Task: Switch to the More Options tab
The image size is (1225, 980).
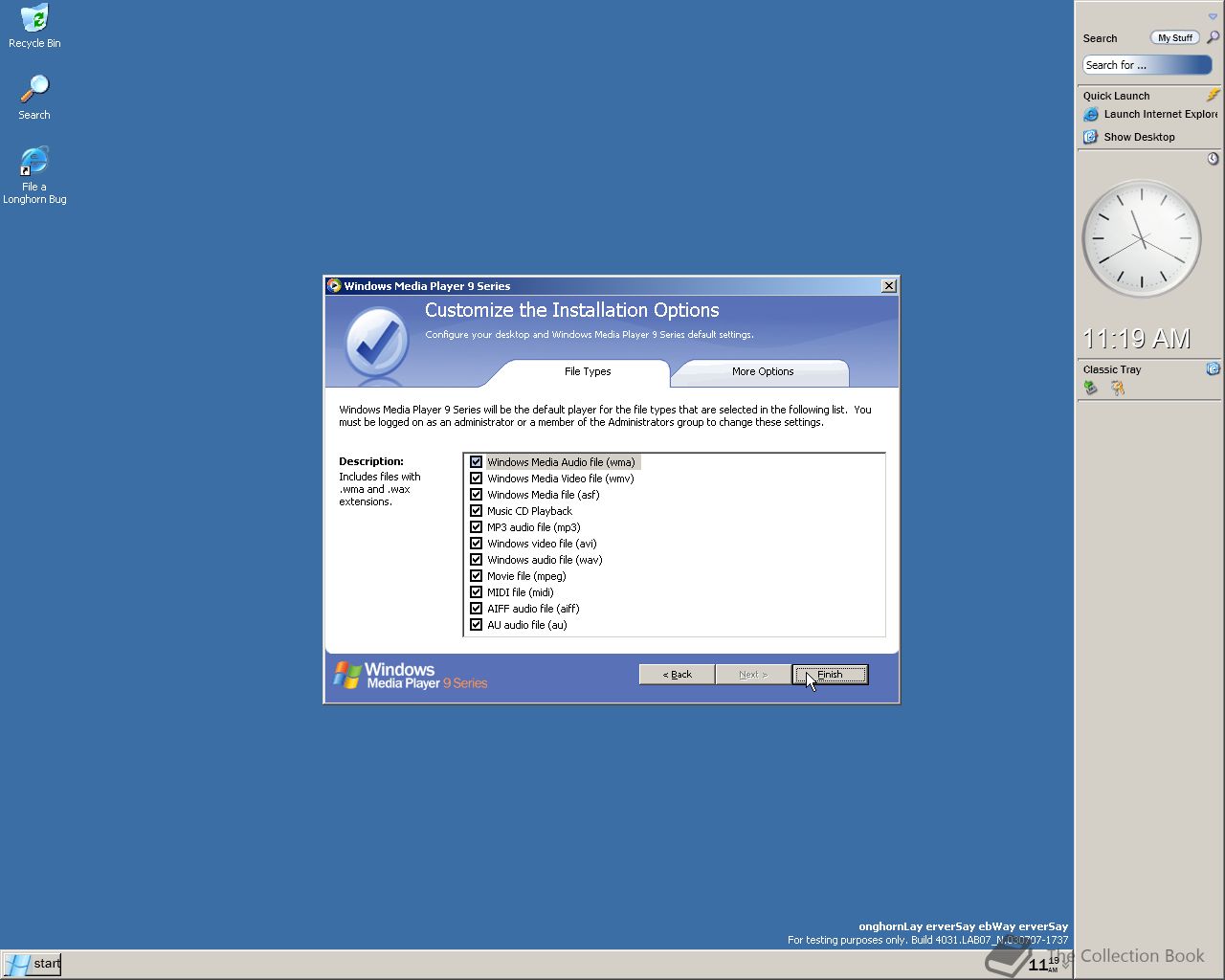Action: (x=763, y=371)
